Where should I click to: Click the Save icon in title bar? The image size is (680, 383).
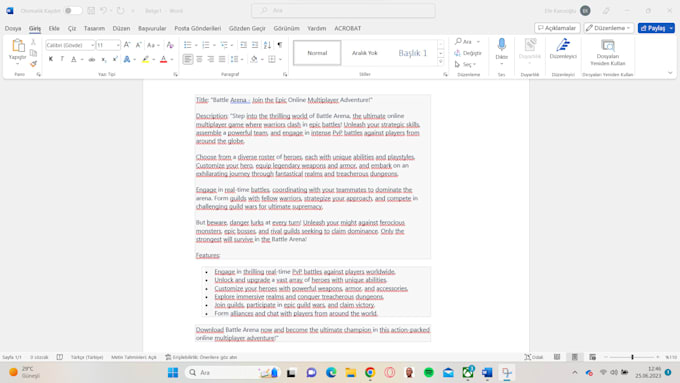(x=91, y=10)
